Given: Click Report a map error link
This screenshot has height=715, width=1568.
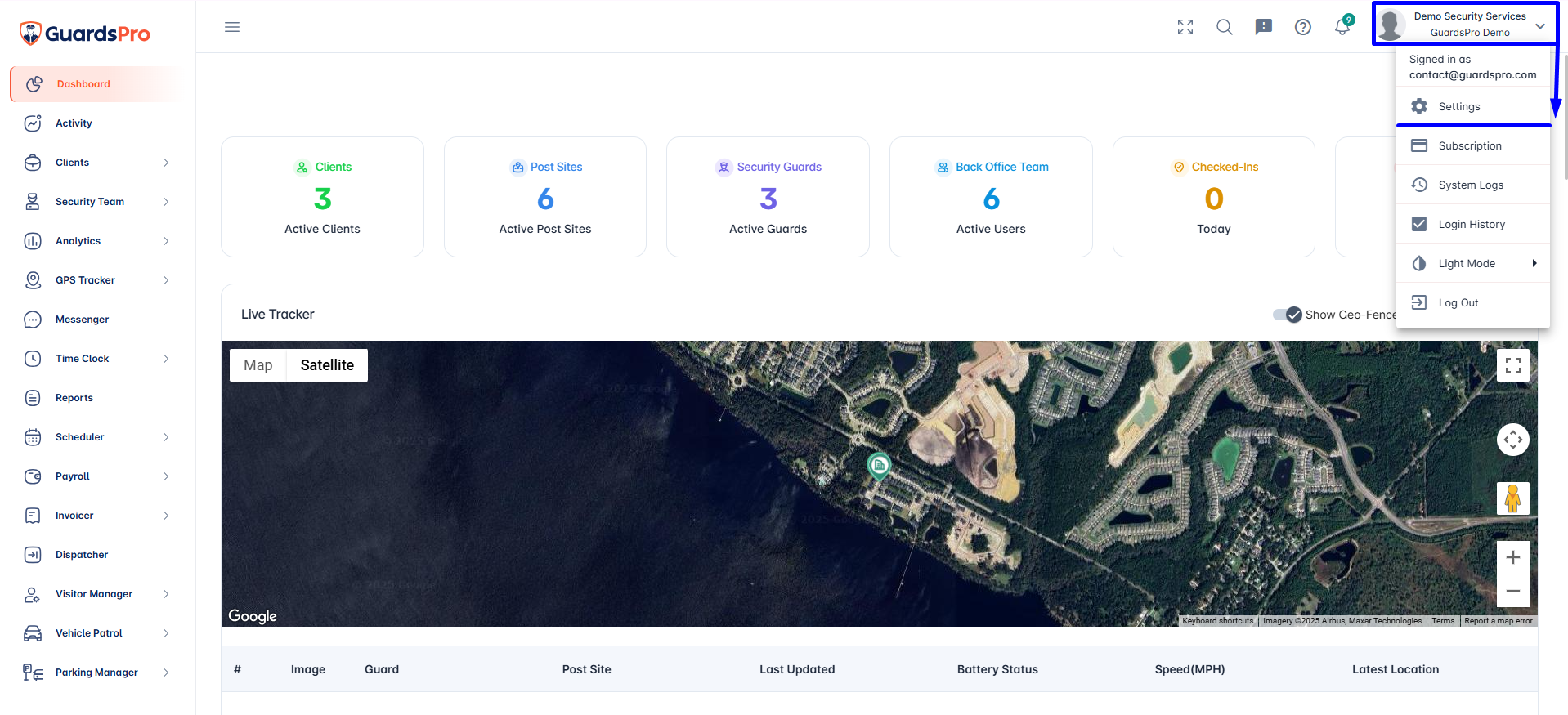Looking at the screenshot, I should pyautogui.click(x=1499, y=621).
